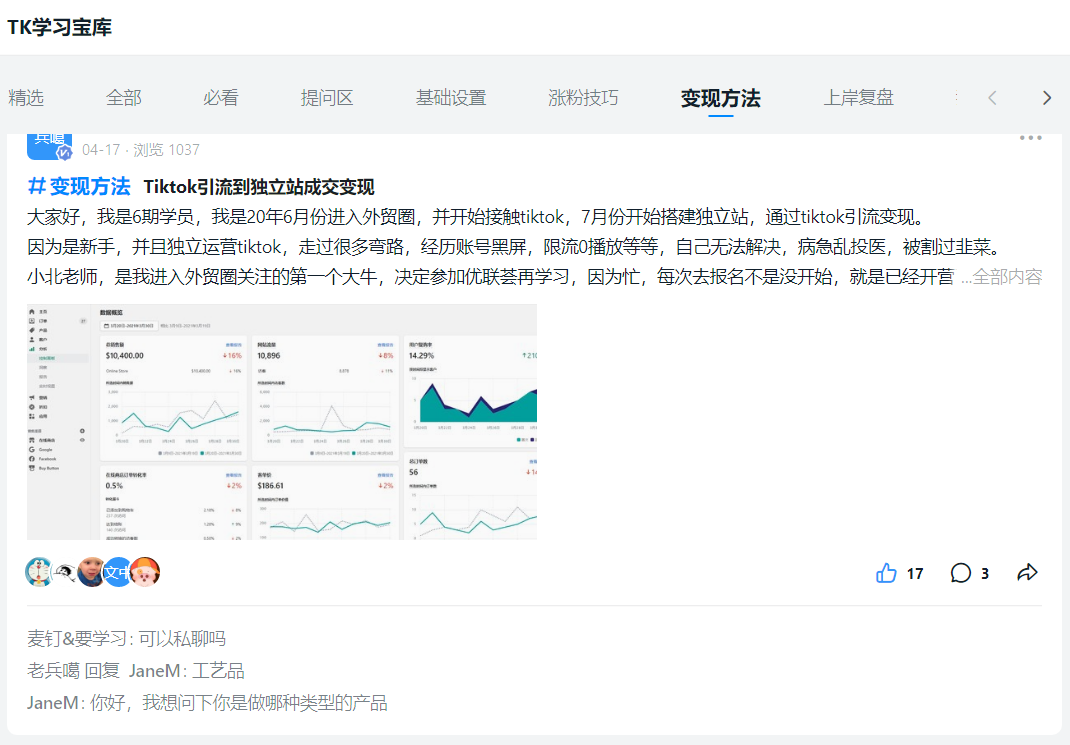Open post title Tiktok引流到独立站成交变现

[x=259, y=187]
